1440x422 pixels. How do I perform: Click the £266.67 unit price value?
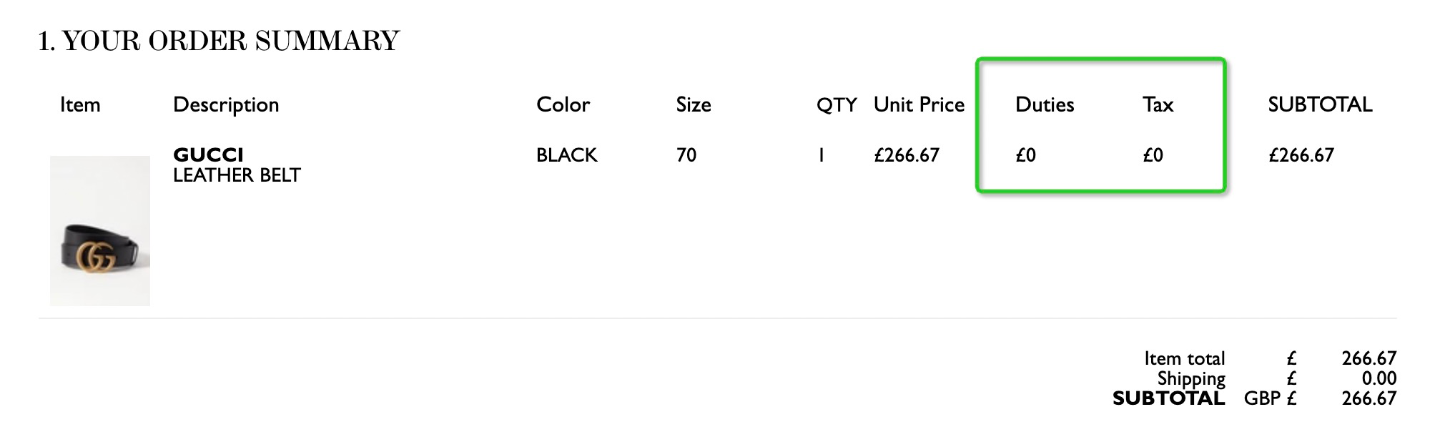[906, 156]
